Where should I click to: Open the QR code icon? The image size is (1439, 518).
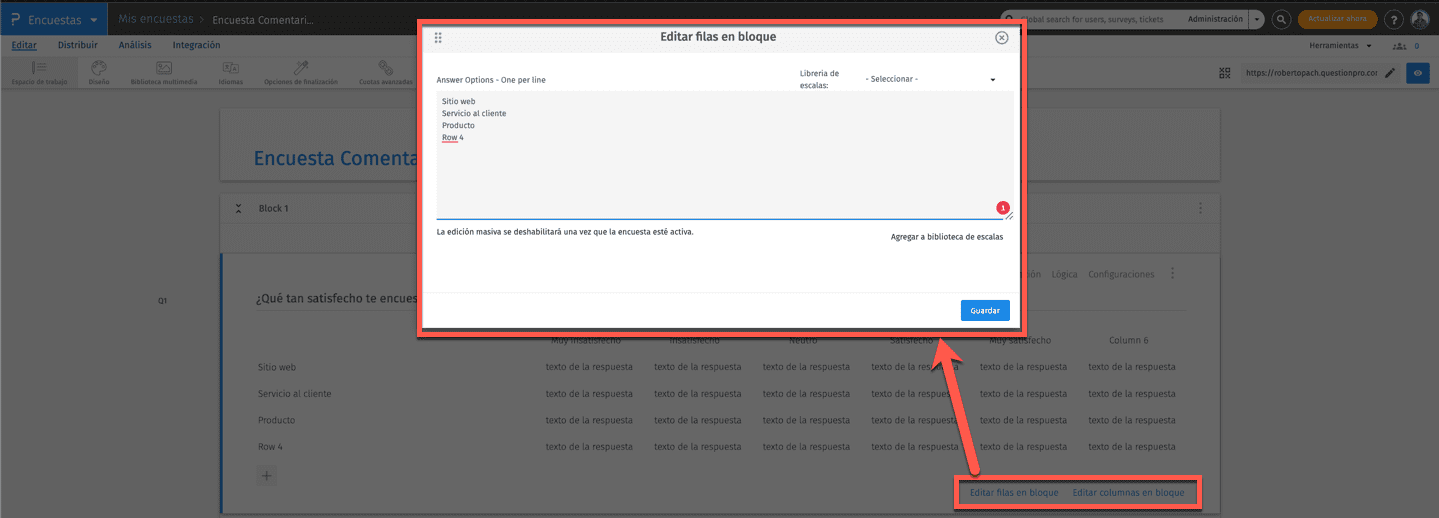click(x=1225, y=73)
